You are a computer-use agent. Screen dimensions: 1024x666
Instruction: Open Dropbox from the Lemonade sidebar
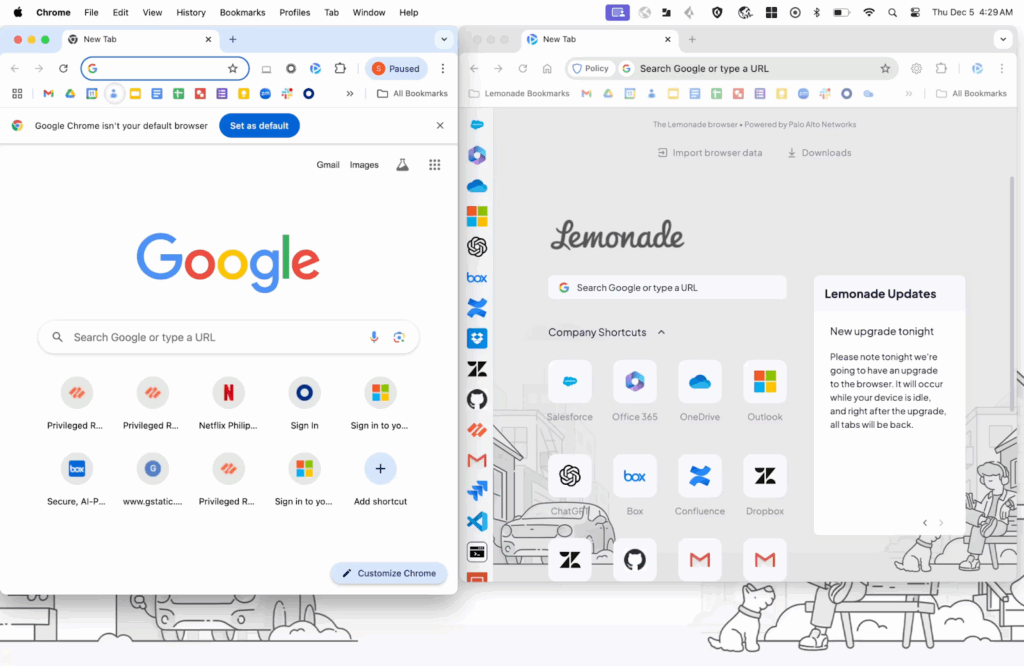(x=477, y=338)
